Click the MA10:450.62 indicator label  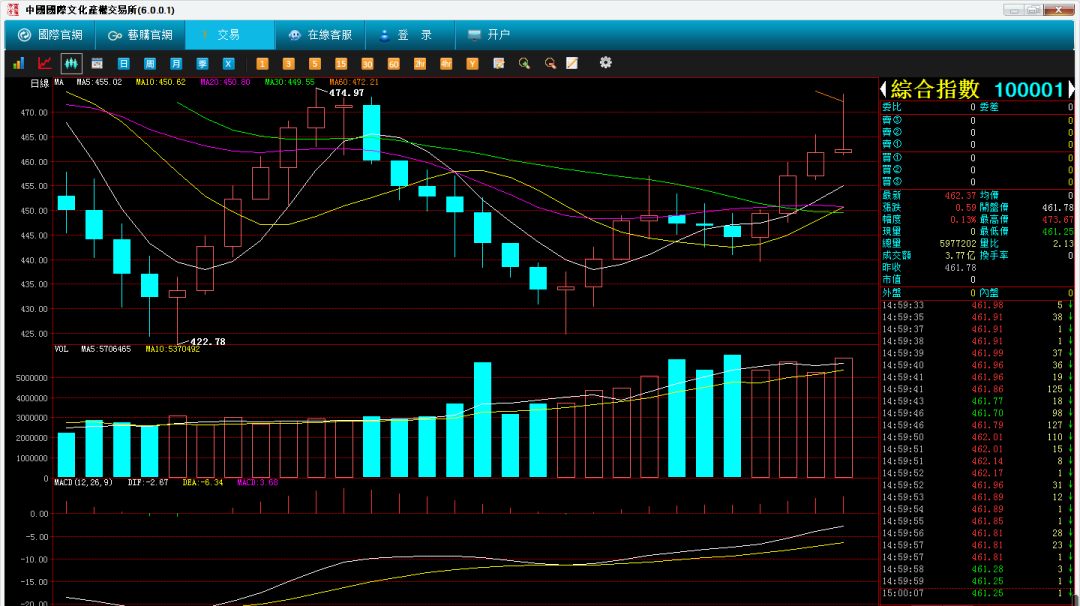[x=160, y=82]
